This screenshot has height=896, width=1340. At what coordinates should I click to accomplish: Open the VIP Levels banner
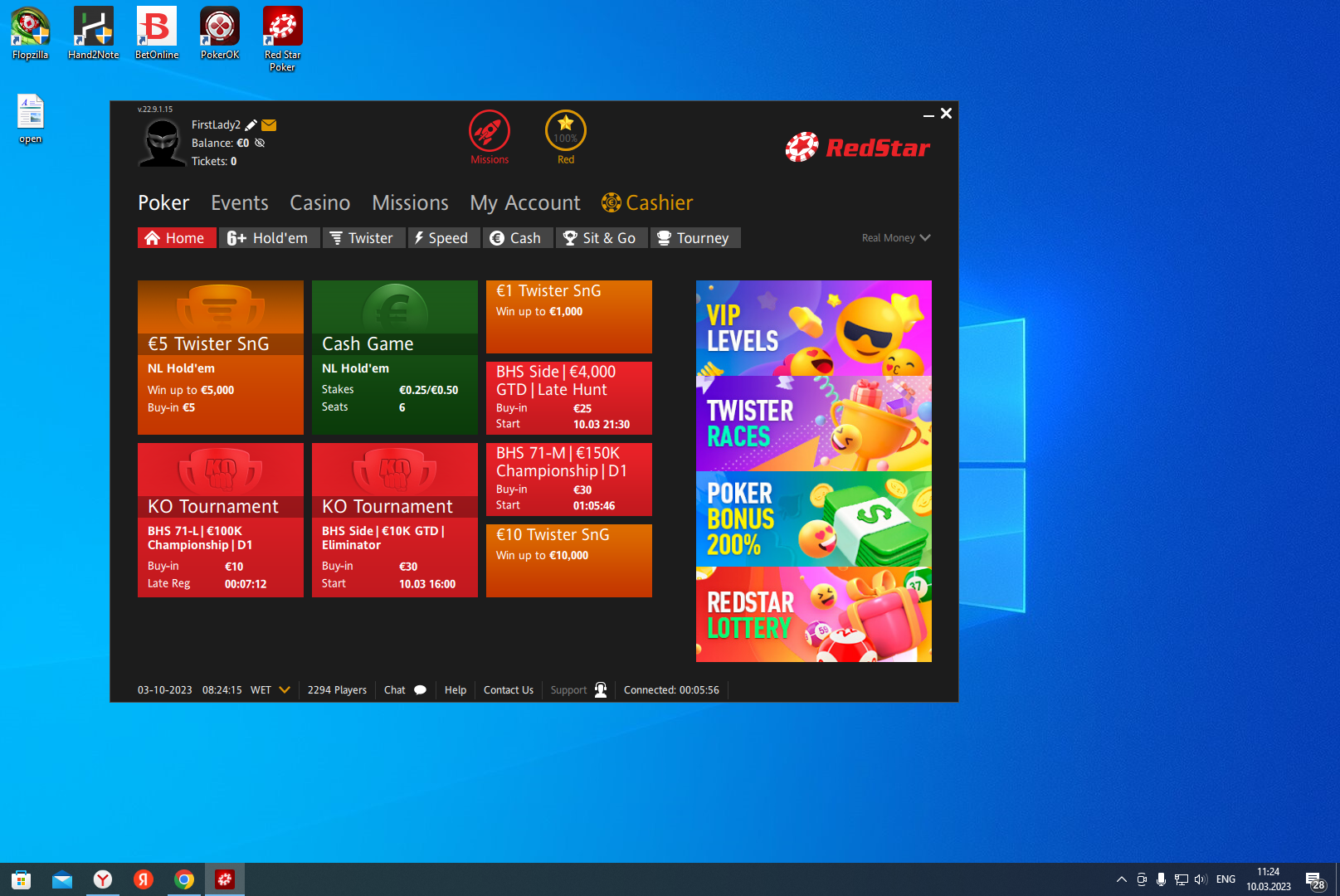tap(814, 329)
